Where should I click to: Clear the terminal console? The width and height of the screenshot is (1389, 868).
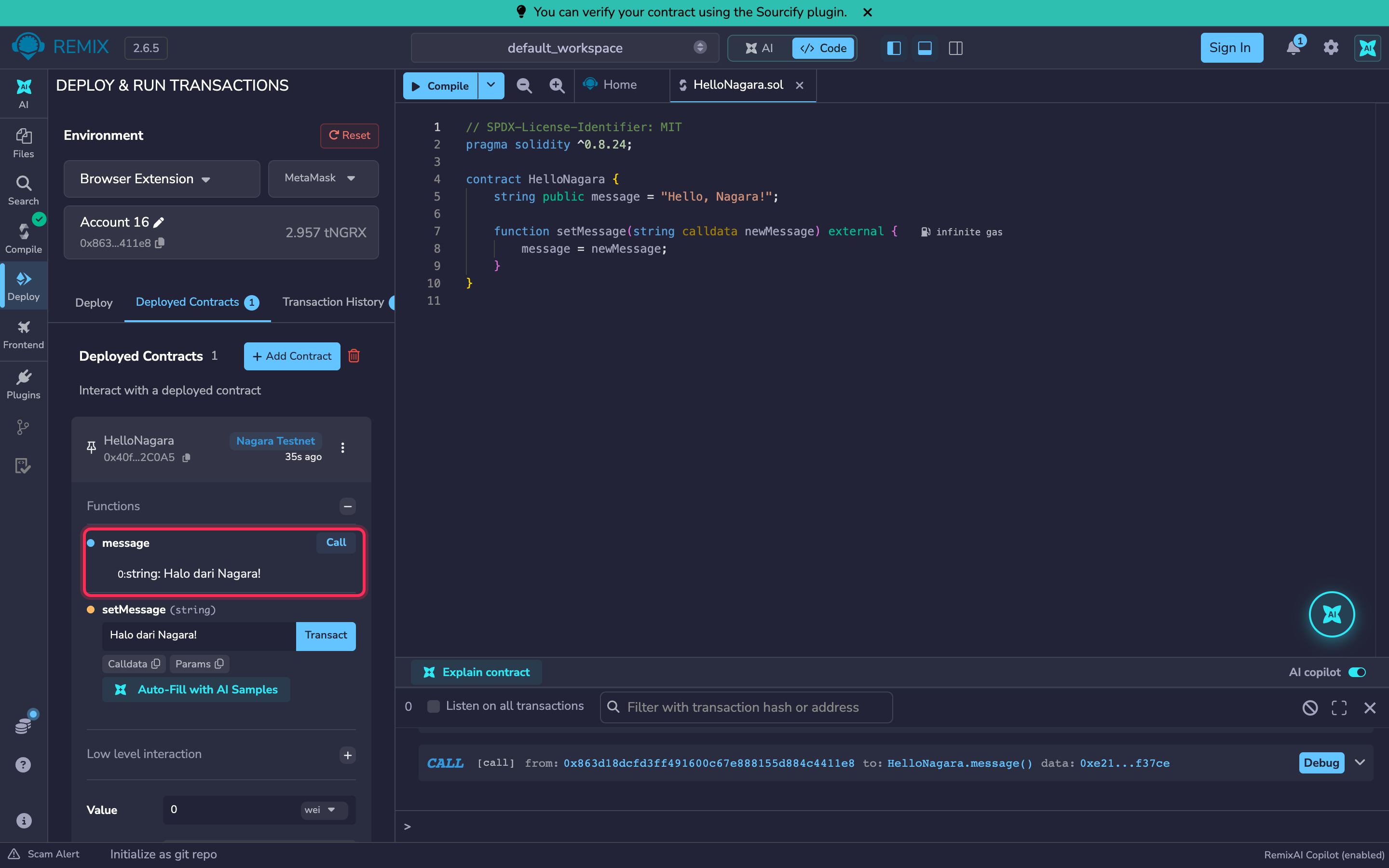(1310, 708)
